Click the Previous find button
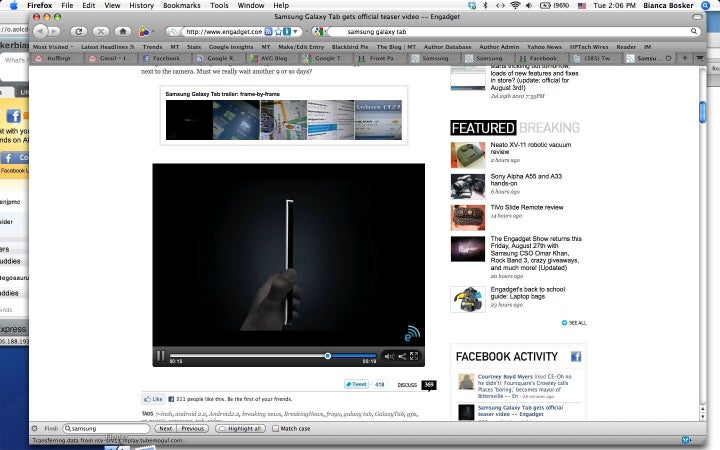The image size is (720, 450). [192, 428]
